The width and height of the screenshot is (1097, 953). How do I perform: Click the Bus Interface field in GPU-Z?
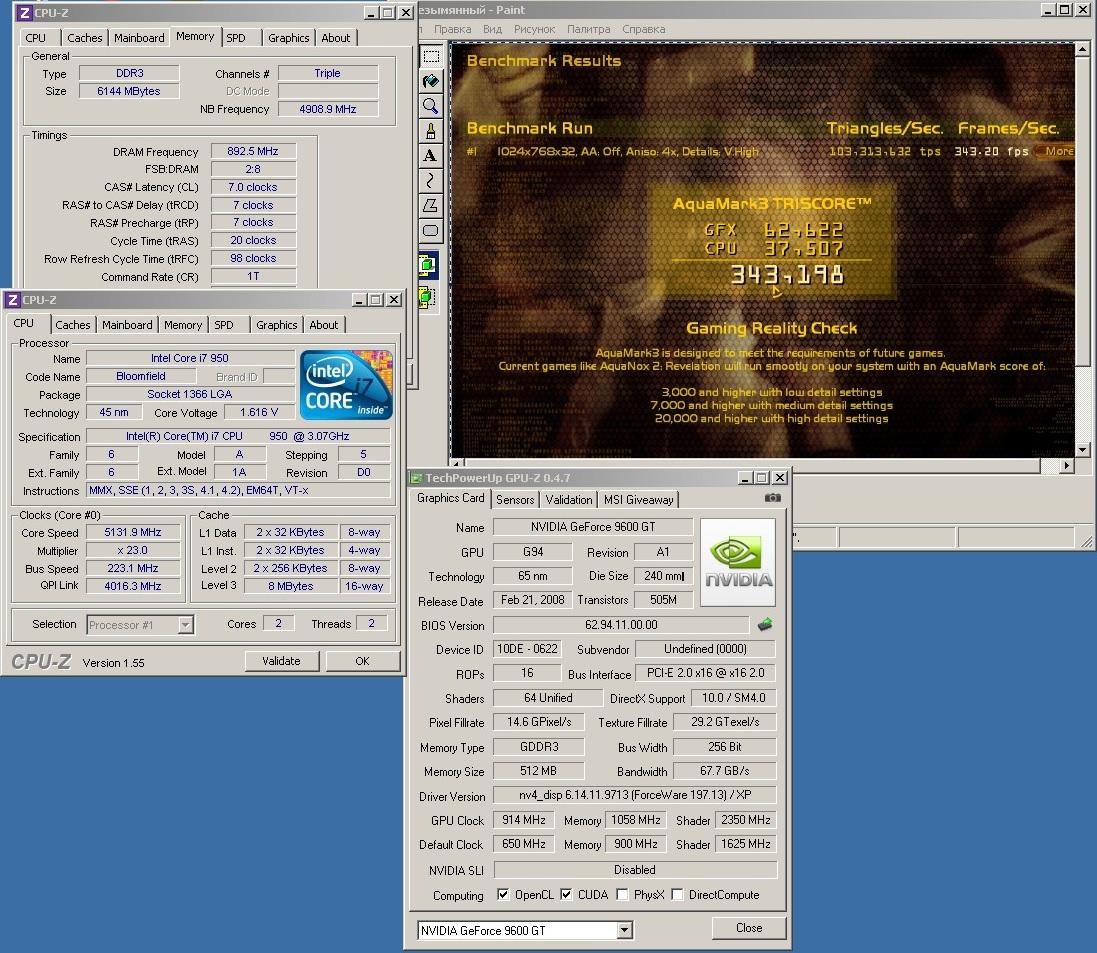(x=705, y=673)
